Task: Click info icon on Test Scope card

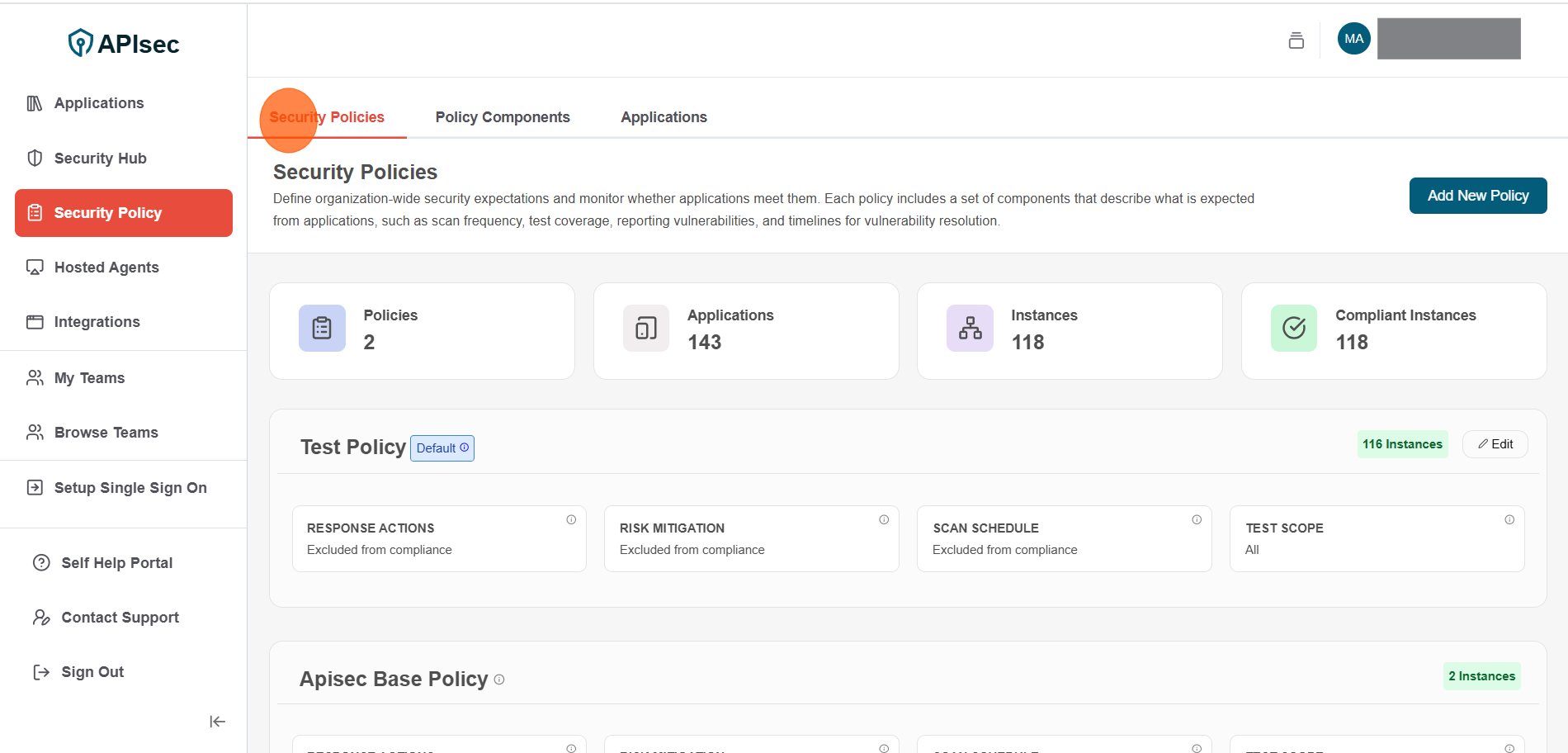Action: [1509, 519]
